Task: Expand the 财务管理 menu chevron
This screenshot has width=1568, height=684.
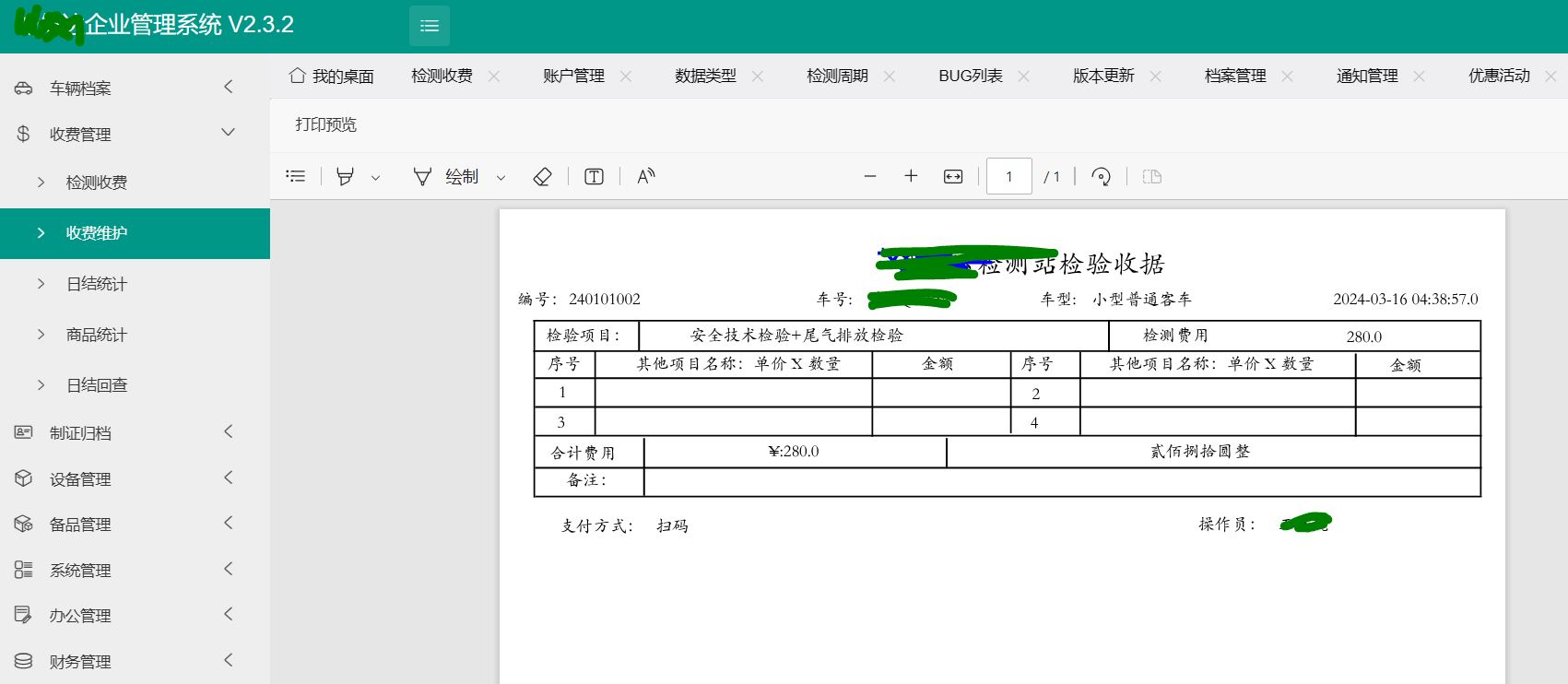Action: [x=229, y=660]
